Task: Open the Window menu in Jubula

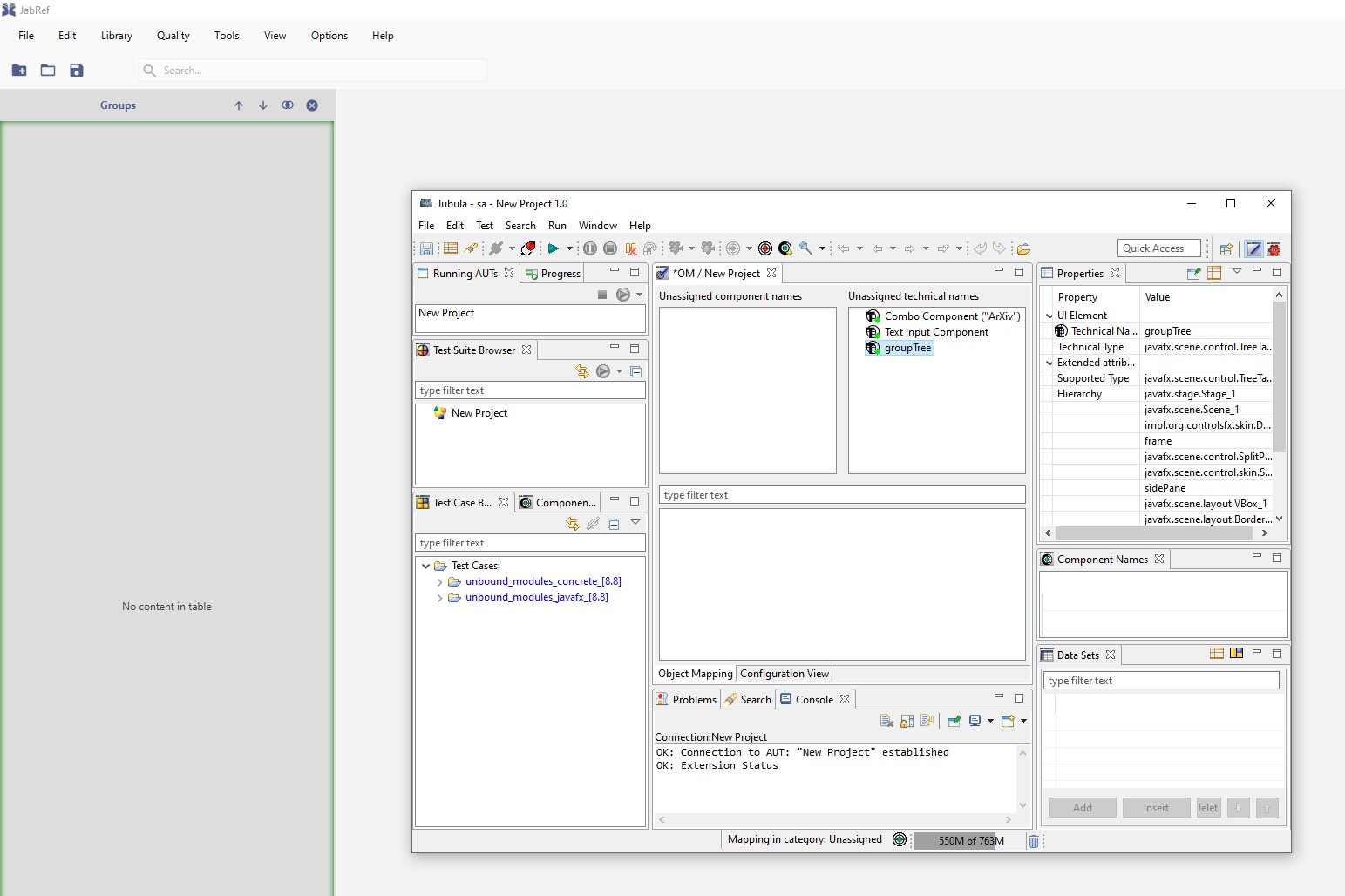Action: [x=598, y=226]
